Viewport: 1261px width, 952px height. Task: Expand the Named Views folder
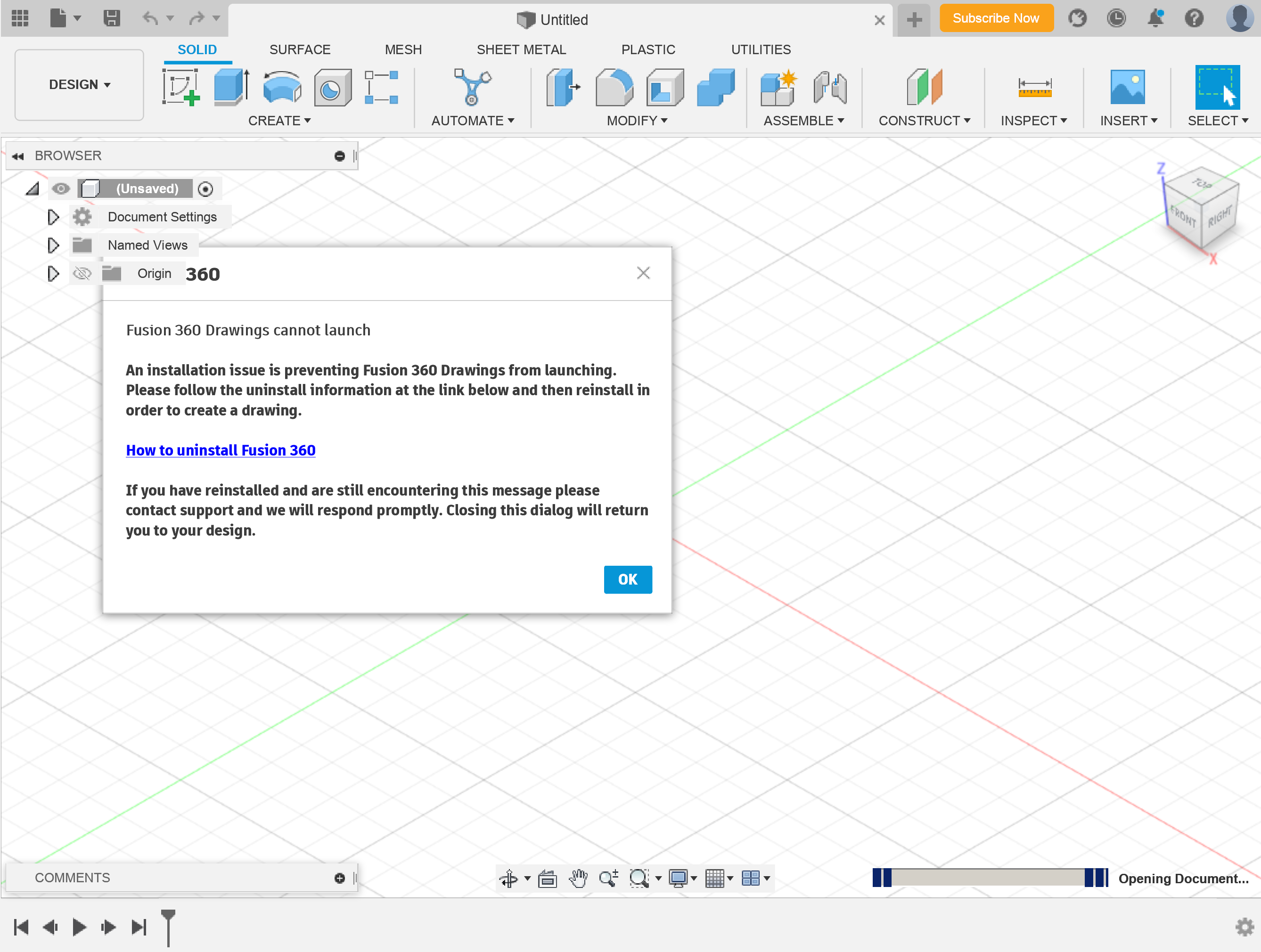point(53,245)
